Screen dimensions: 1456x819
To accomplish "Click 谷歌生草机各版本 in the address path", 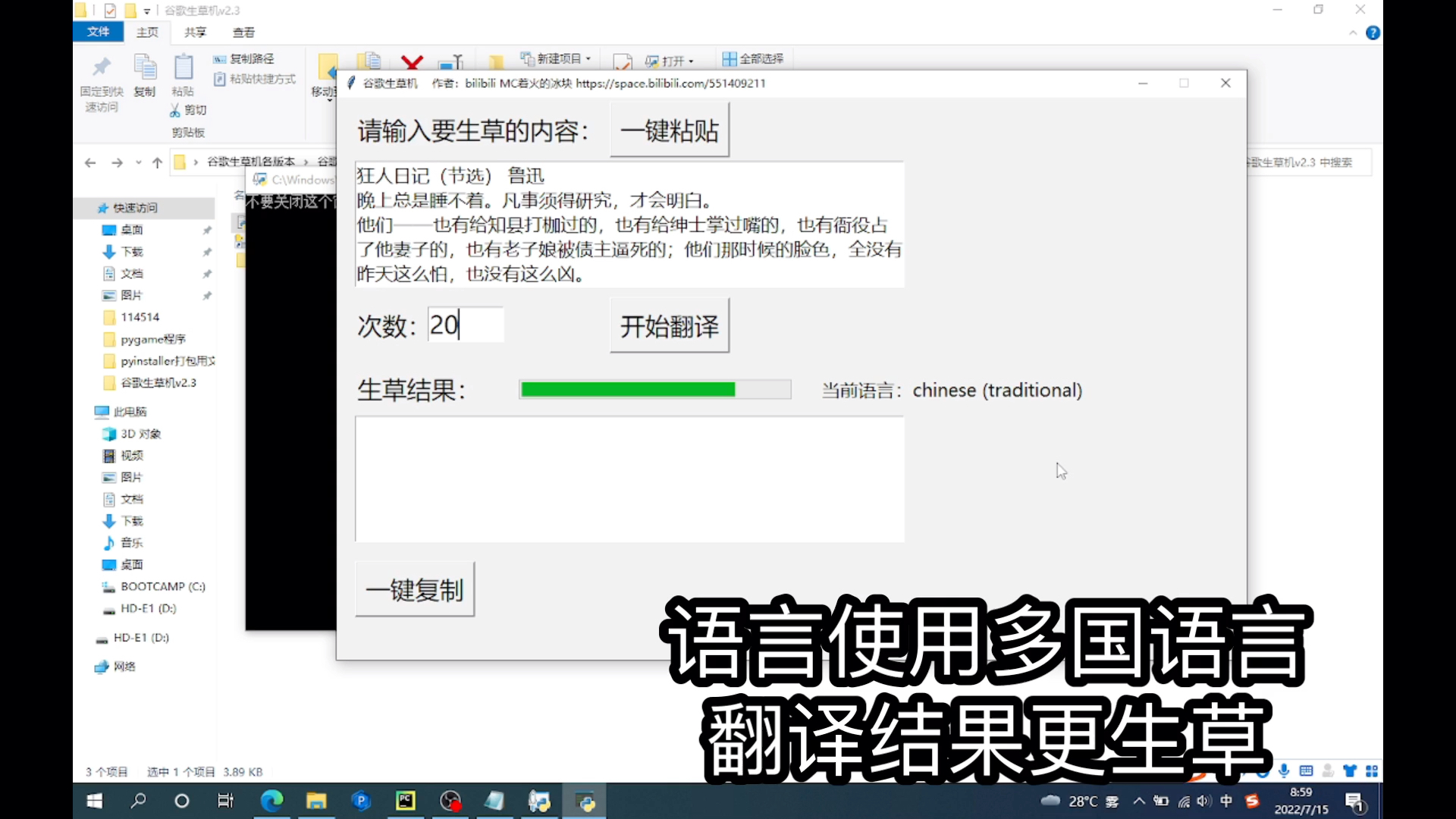I will pyautogui.click(x=251, y=162).
